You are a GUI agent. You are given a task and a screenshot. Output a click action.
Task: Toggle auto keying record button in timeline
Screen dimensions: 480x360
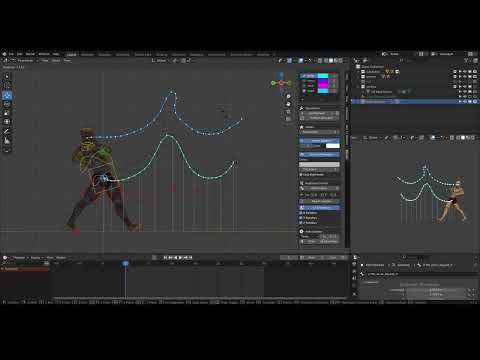tap(154, 258)
